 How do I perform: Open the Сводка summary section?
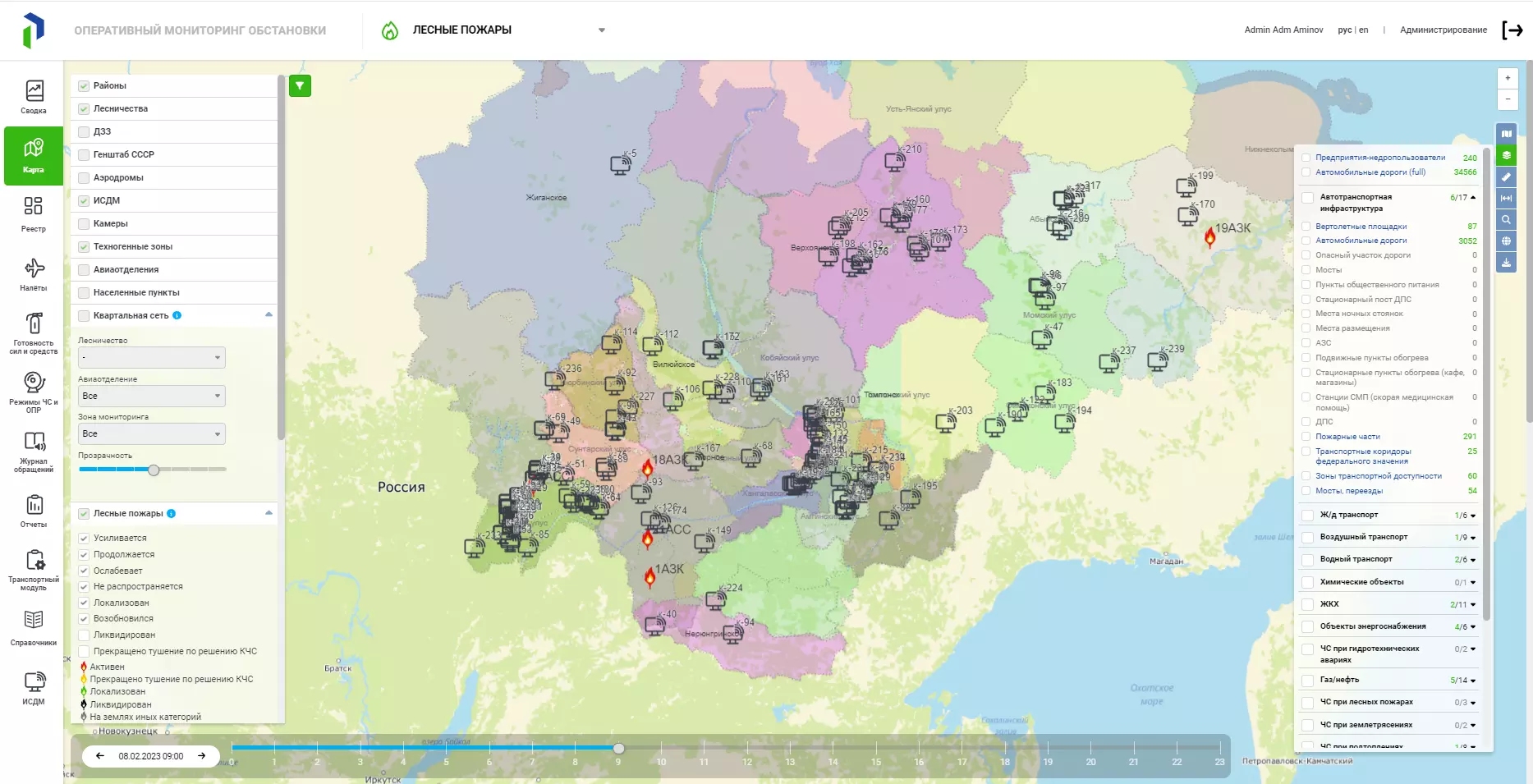[x=34, y=97]
